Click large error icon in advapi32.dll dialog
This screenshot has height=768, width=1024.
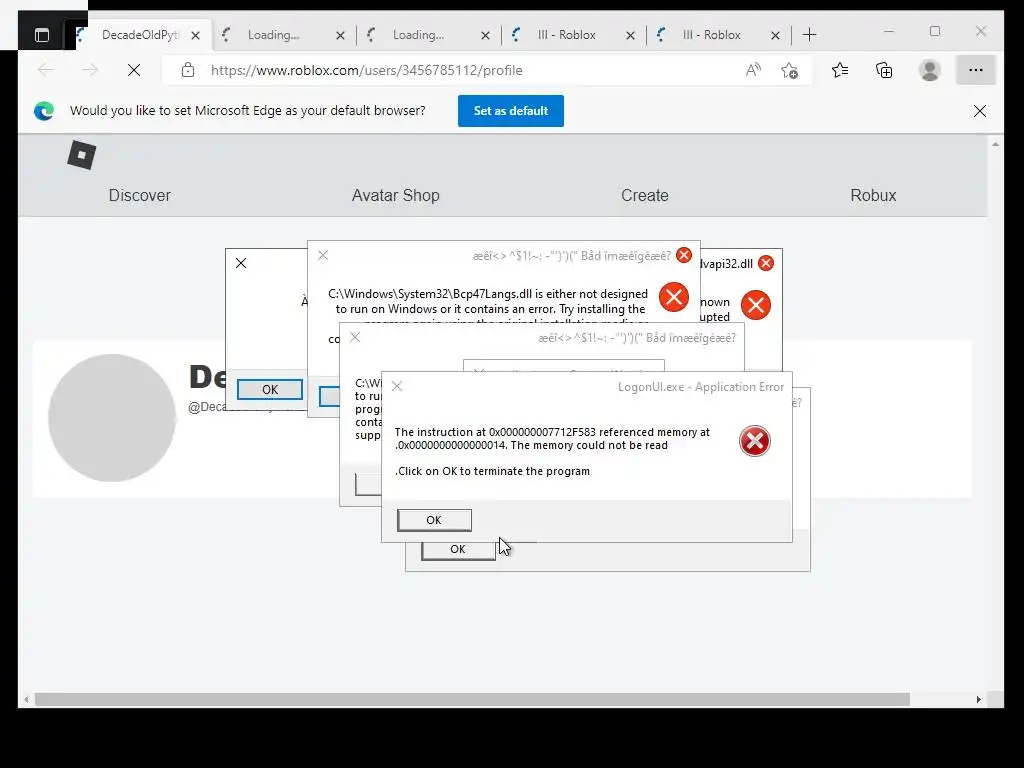point(756,305)
